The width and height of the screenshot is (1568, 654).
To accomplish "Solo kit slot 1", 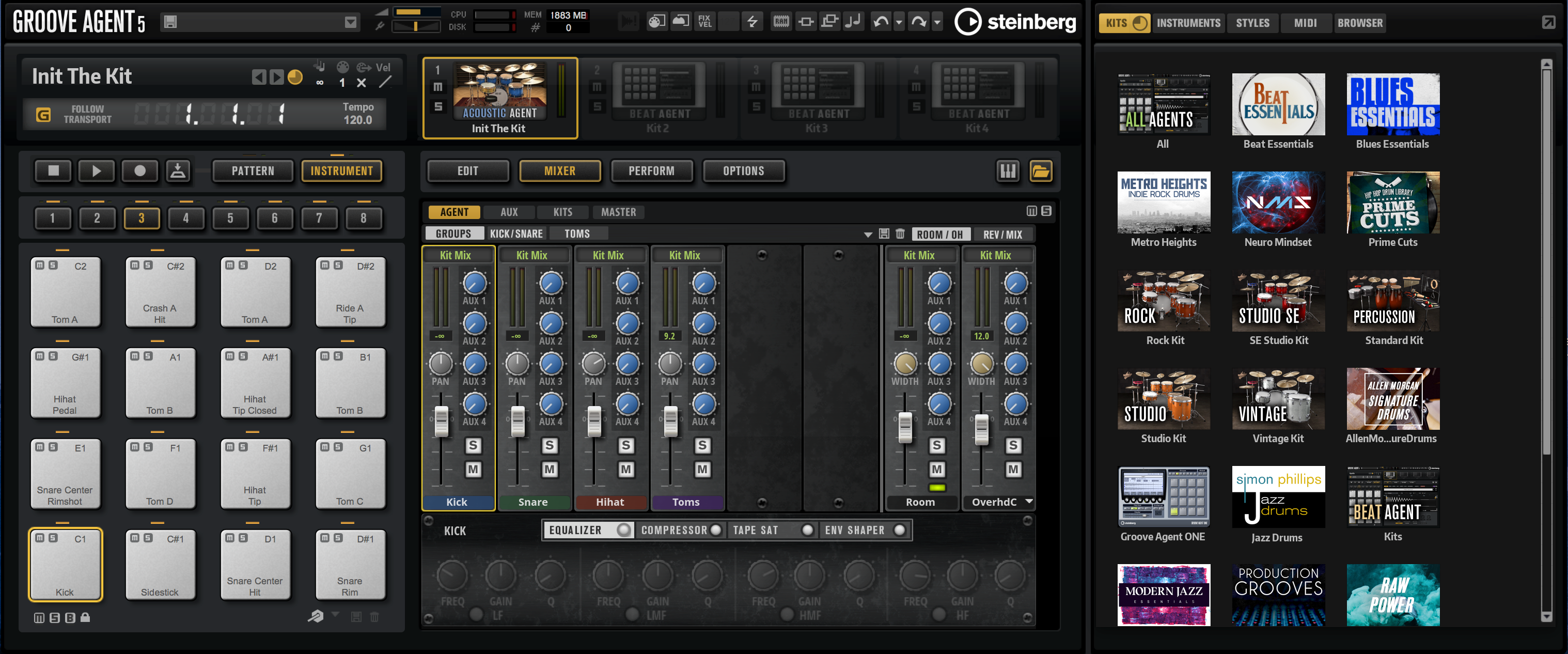I will [437, 106].
